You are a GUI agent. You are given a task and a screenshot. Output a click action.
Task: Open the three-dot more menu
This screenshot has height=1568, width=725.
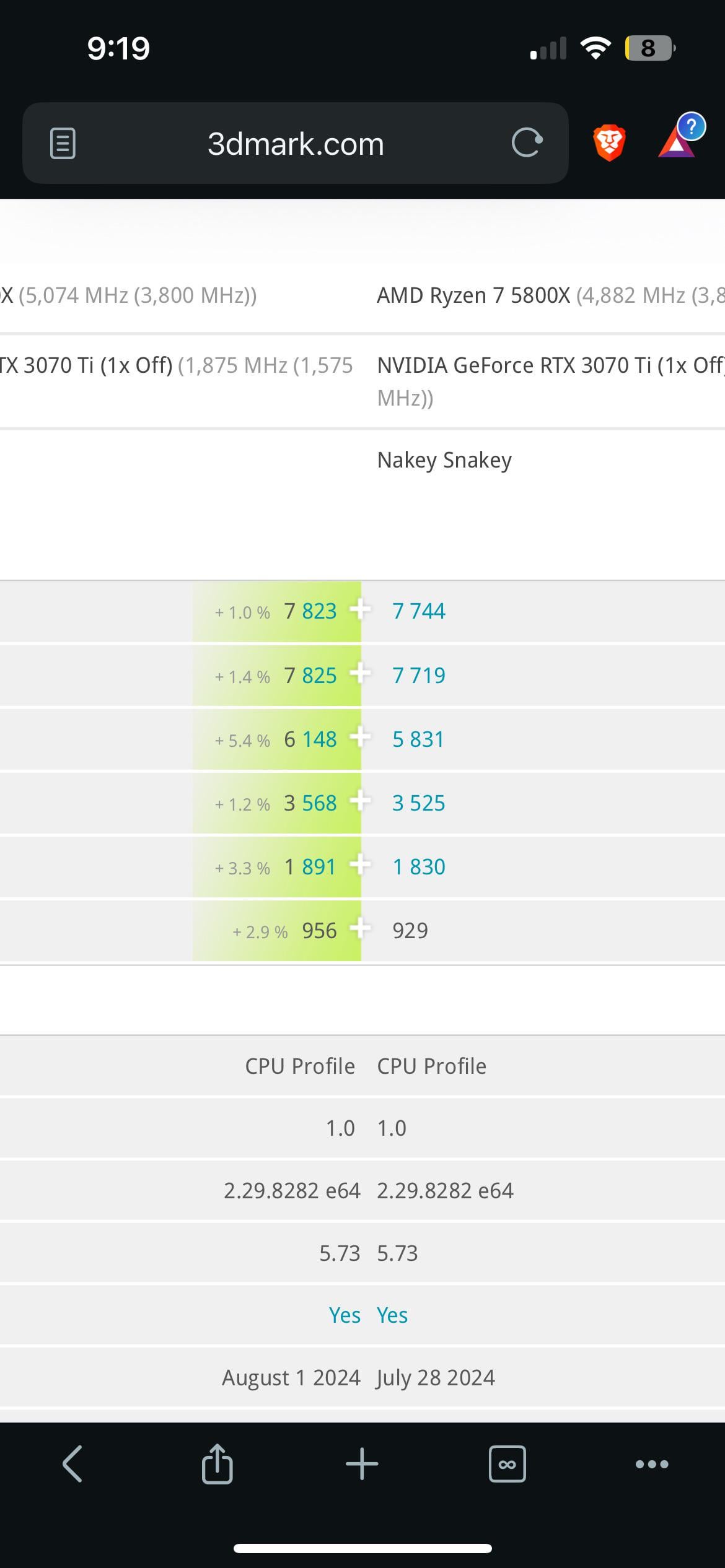coord(652,1464)
